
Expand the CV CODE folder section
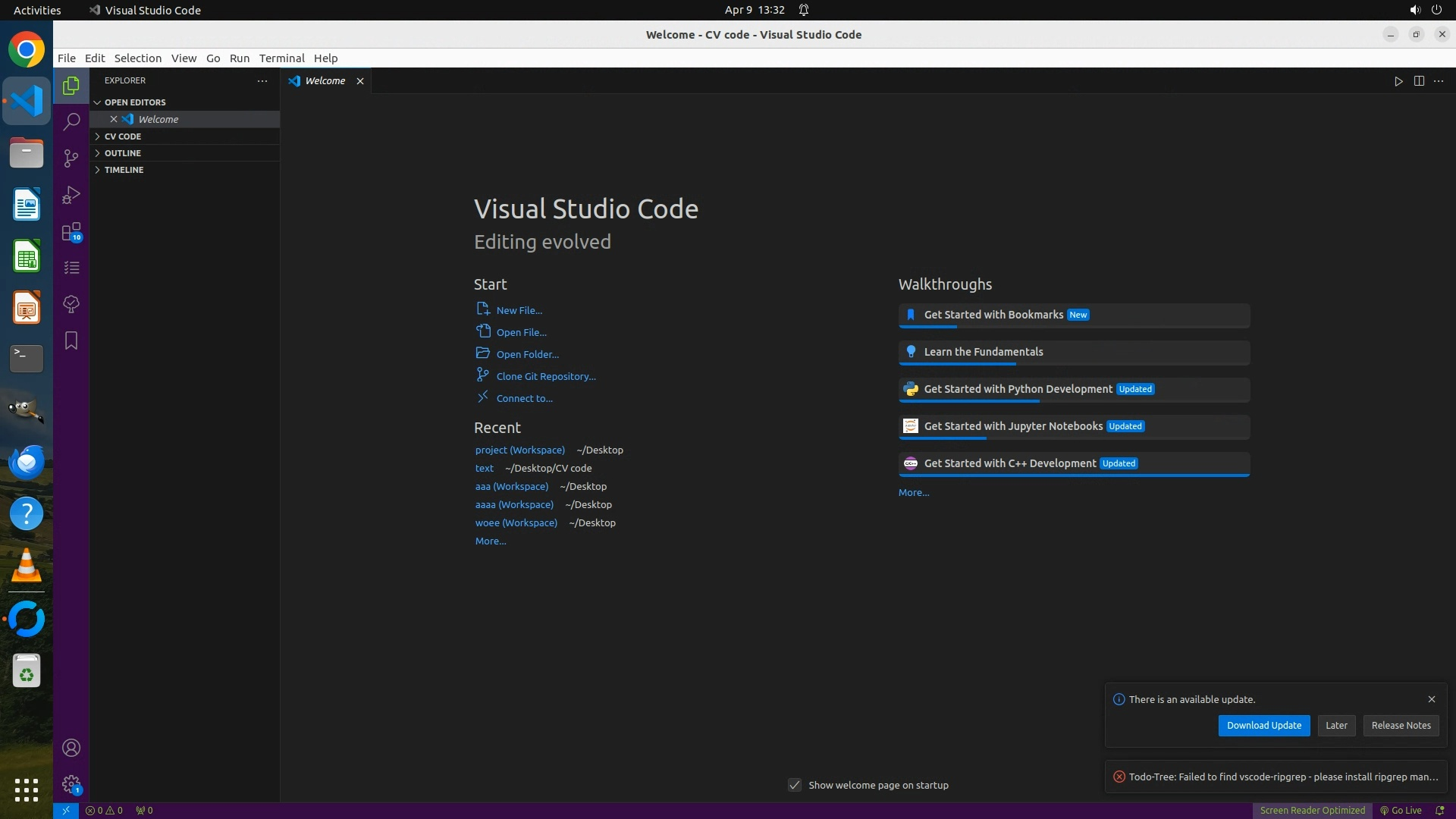click(123, 136)
